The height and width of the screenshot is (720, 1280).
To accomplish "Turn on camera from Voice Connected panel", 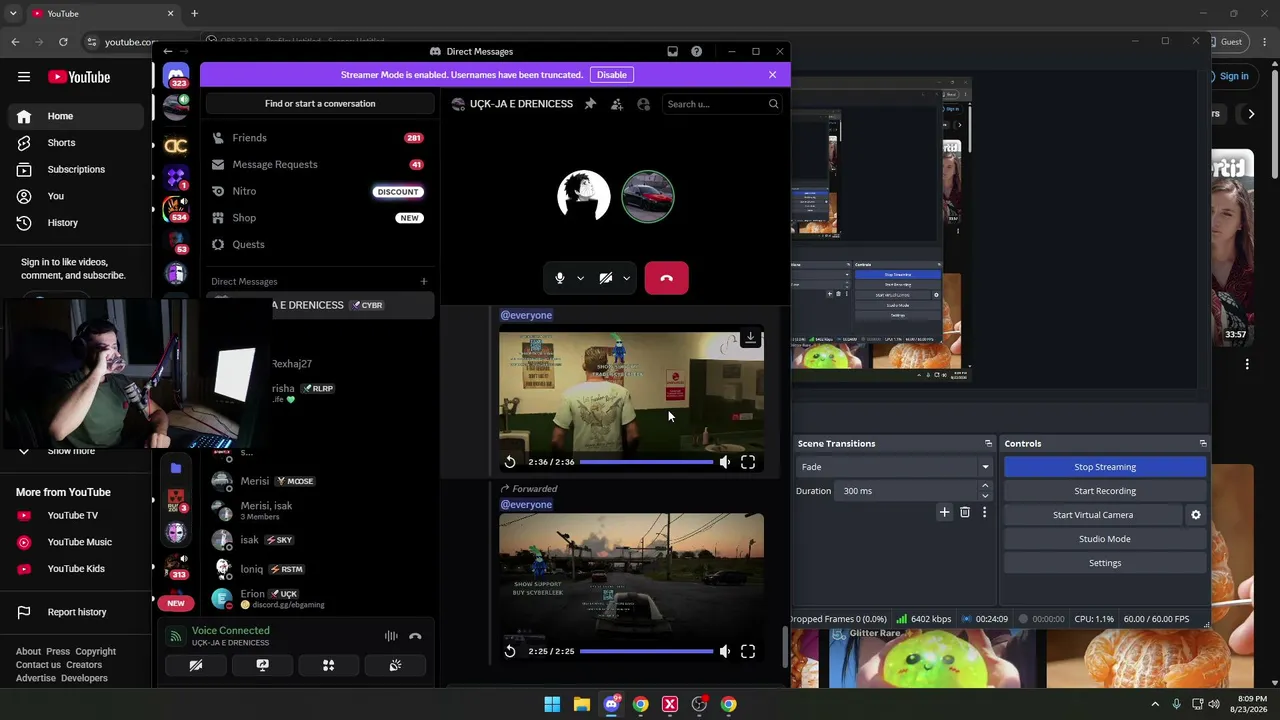I will [196, 665].
